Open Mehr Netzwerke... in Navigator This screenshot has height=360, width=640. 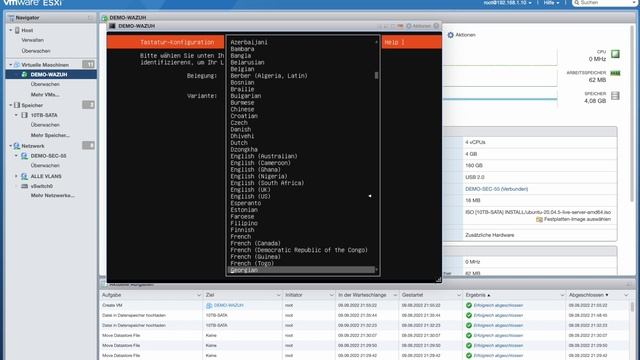pyautogui.click(x=52, y=196)
